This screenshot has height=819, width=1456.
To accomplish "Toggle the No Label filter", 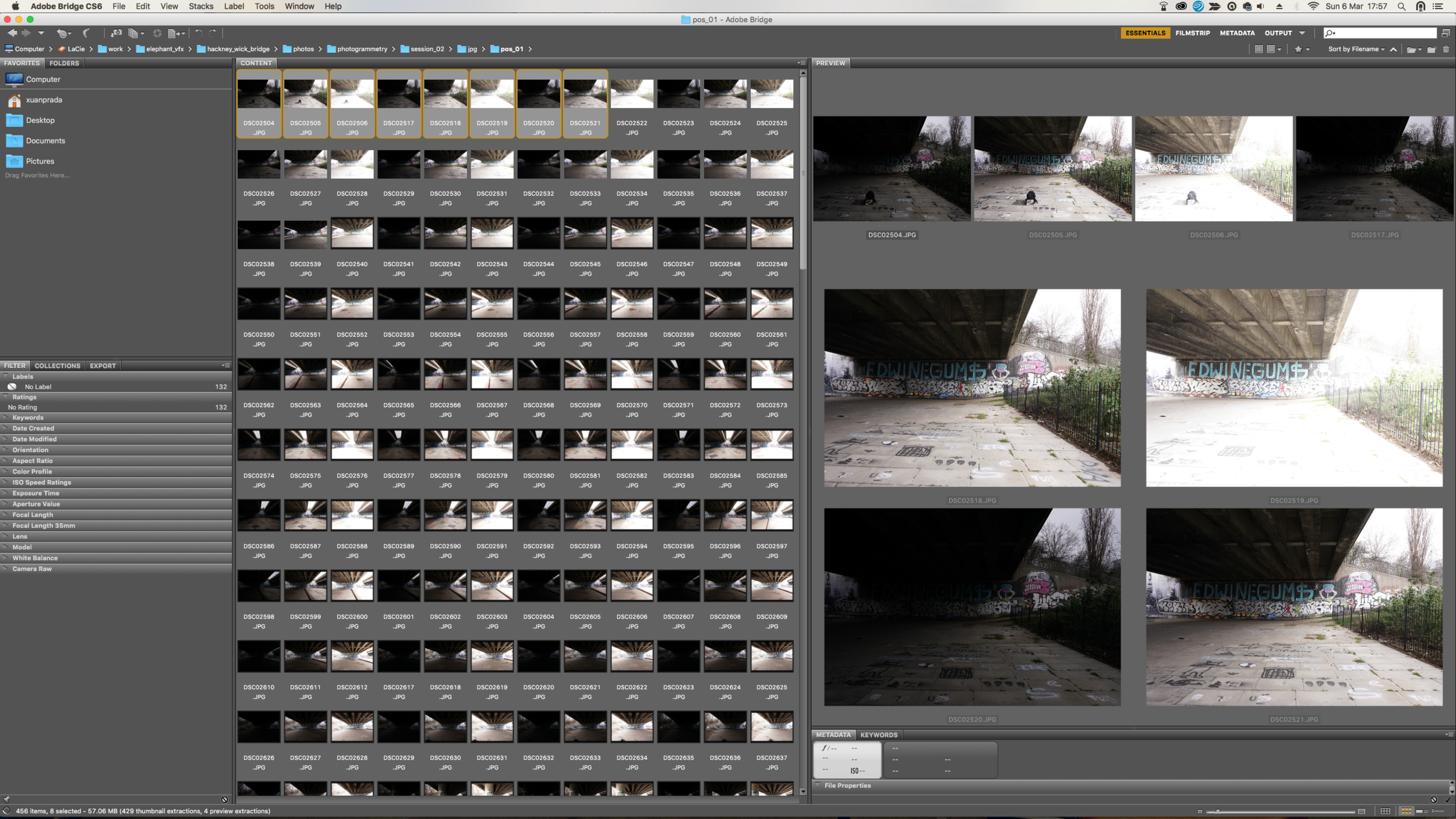I will click(x=116, y=387).
